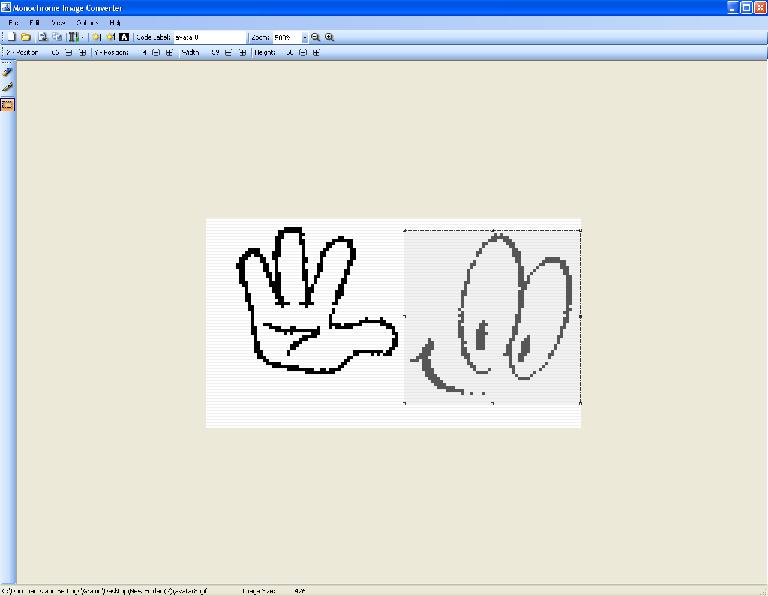Decrease Y-Position with the minus button
Image resolution: width=768 pixels, height=596 pixels.
point(156,52)
